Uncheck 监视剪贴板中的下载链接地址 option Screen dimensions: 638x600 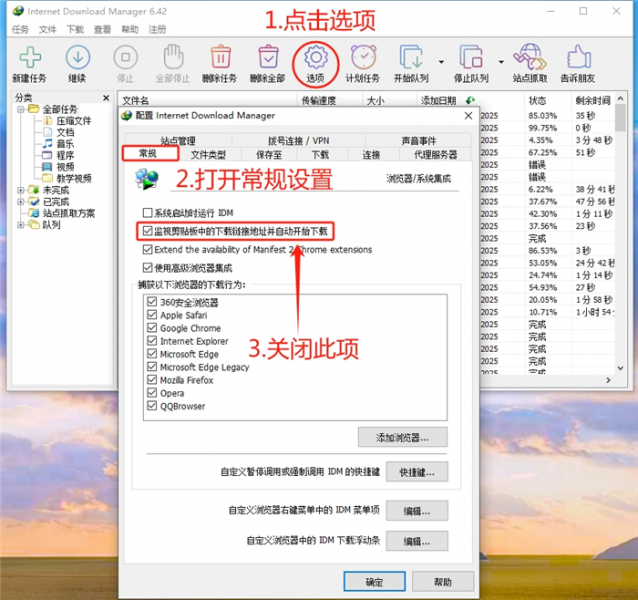click(x=147, y=231)
